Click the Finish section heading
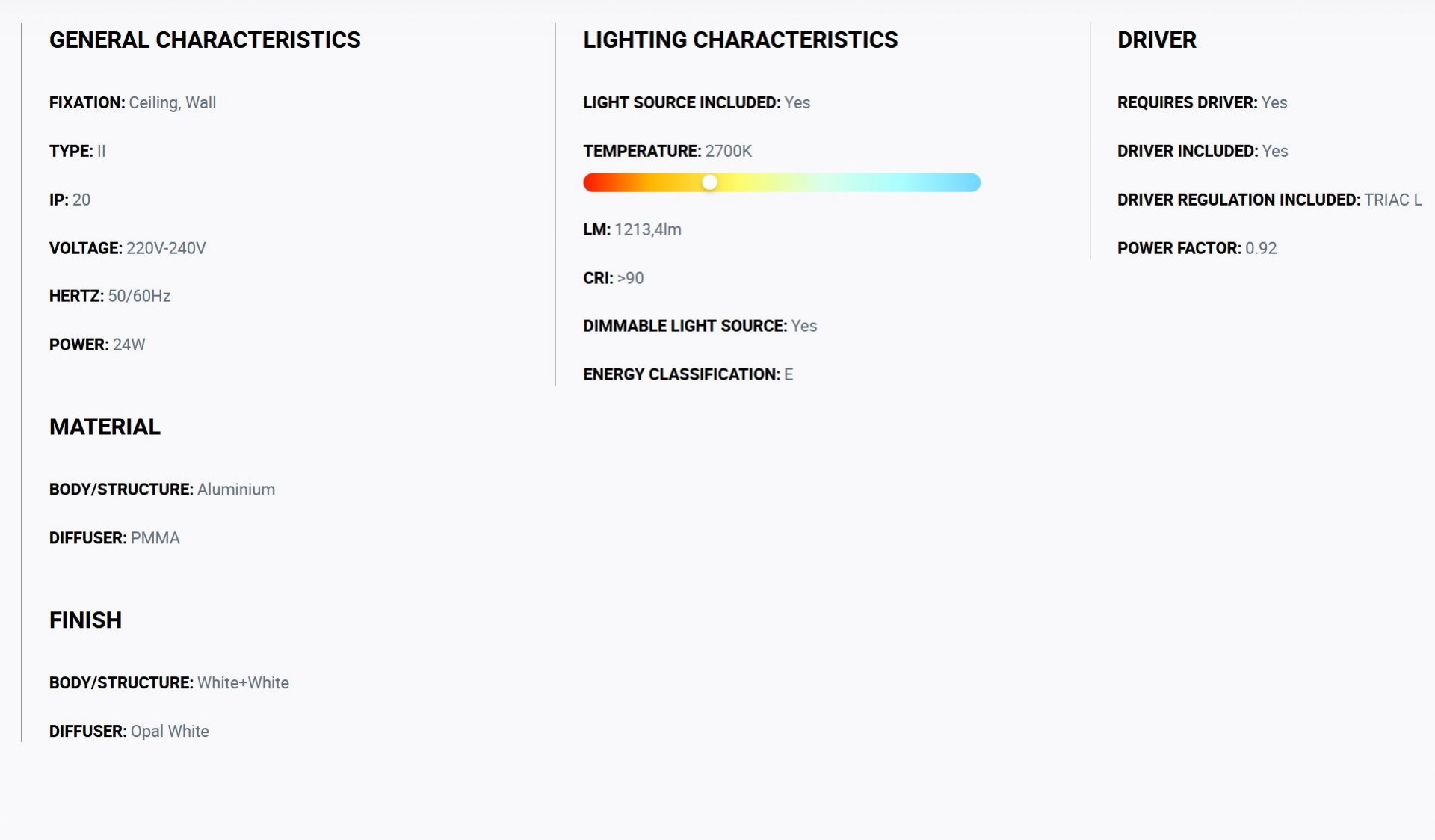 pyautogui.click(x=85, y=620)
